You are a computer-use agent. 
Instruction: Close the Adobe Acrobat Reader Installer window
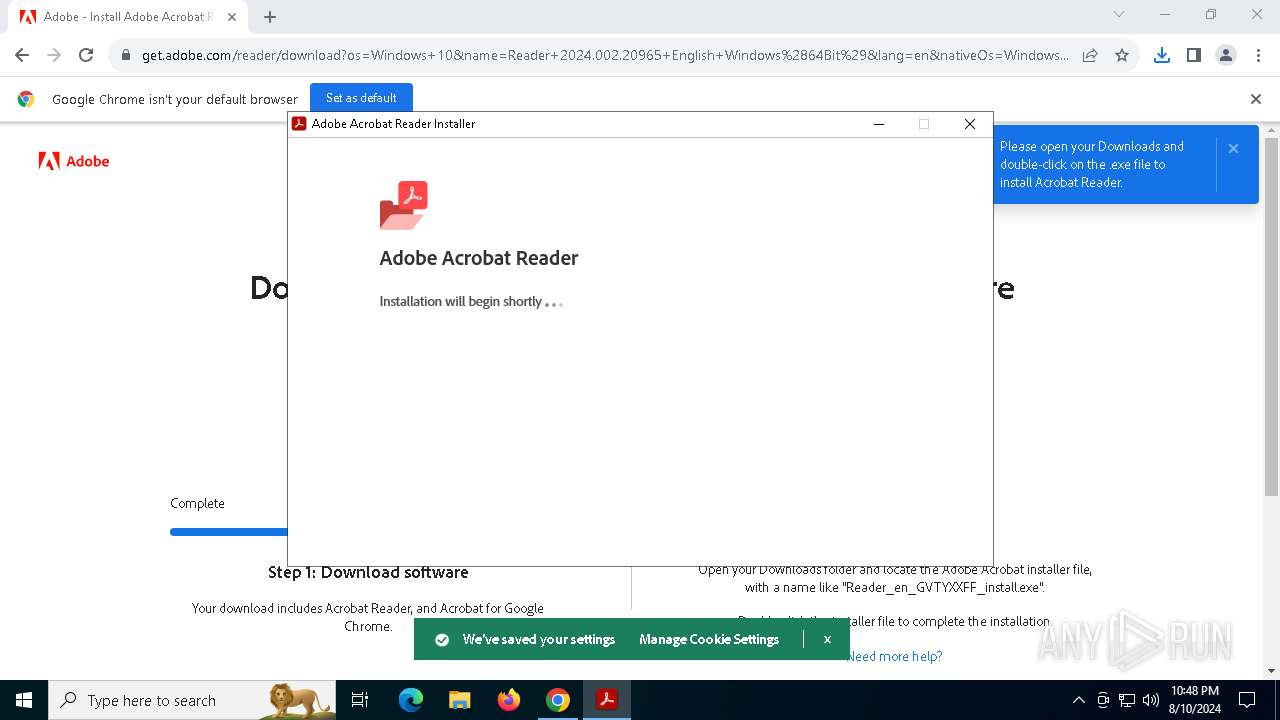(x=969, y=124)
